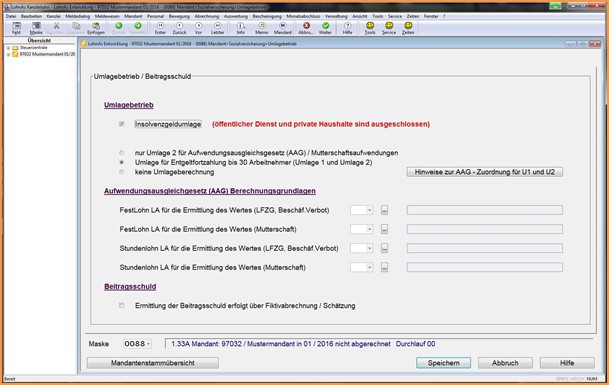Click the red Abbruch toolbar icon

306,28
